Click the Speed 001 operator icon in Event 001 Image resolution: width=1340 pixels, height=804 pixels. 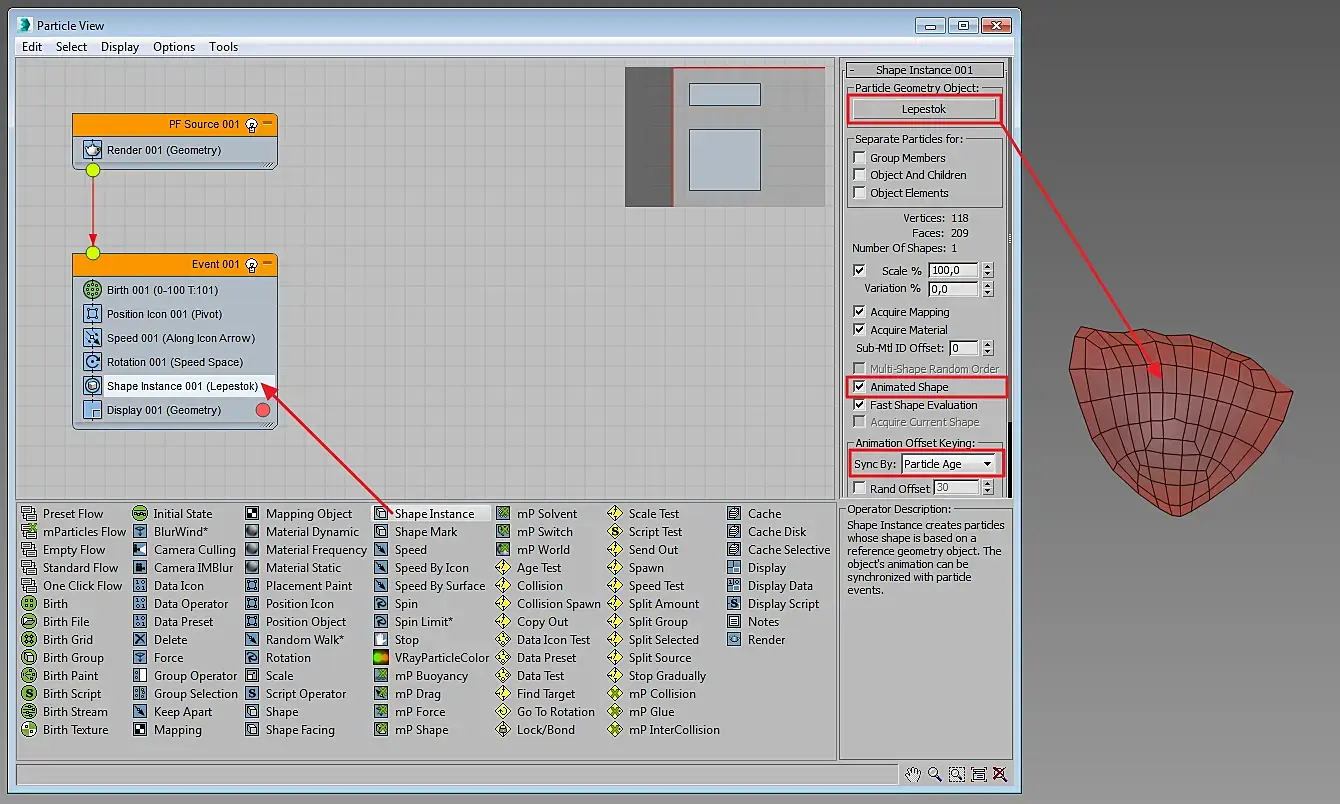pos(92,338)
